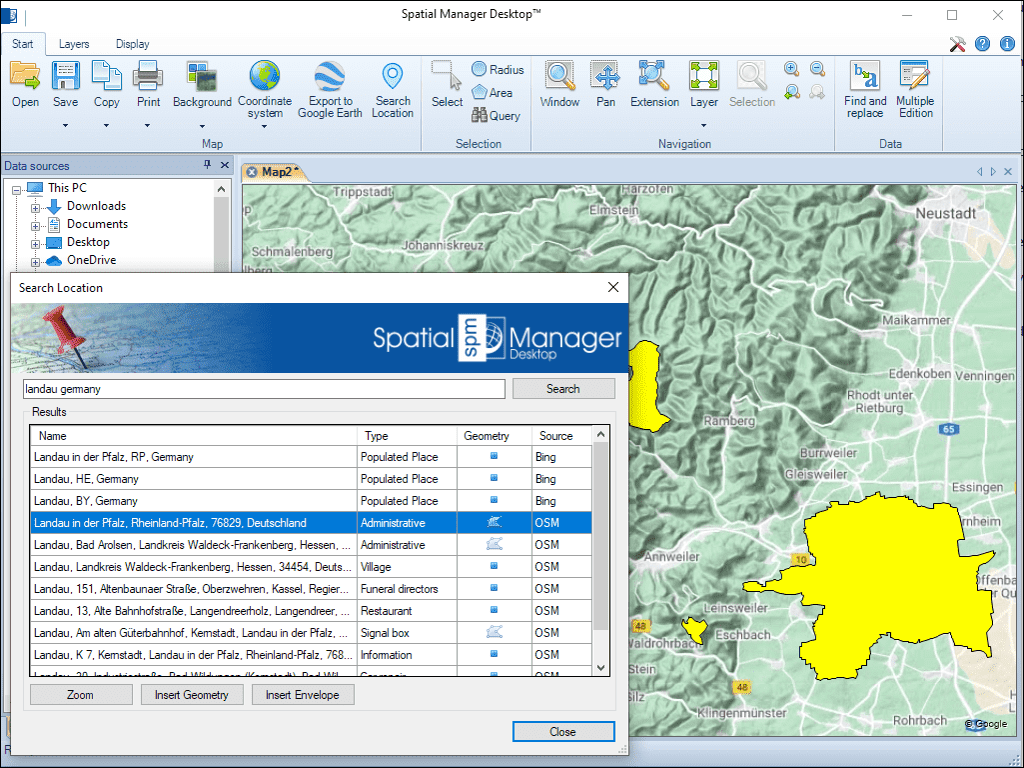This screenshot has height=768, width=1024.
Task: Open options tools icon in title area
Action: 957,44
